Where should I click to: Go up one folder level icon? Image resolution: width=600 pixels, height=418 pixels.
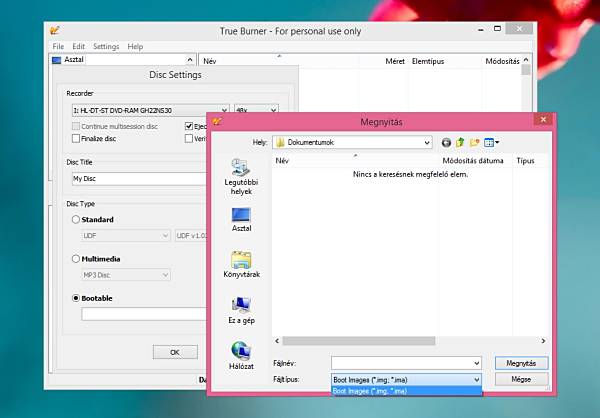(460, 143)
